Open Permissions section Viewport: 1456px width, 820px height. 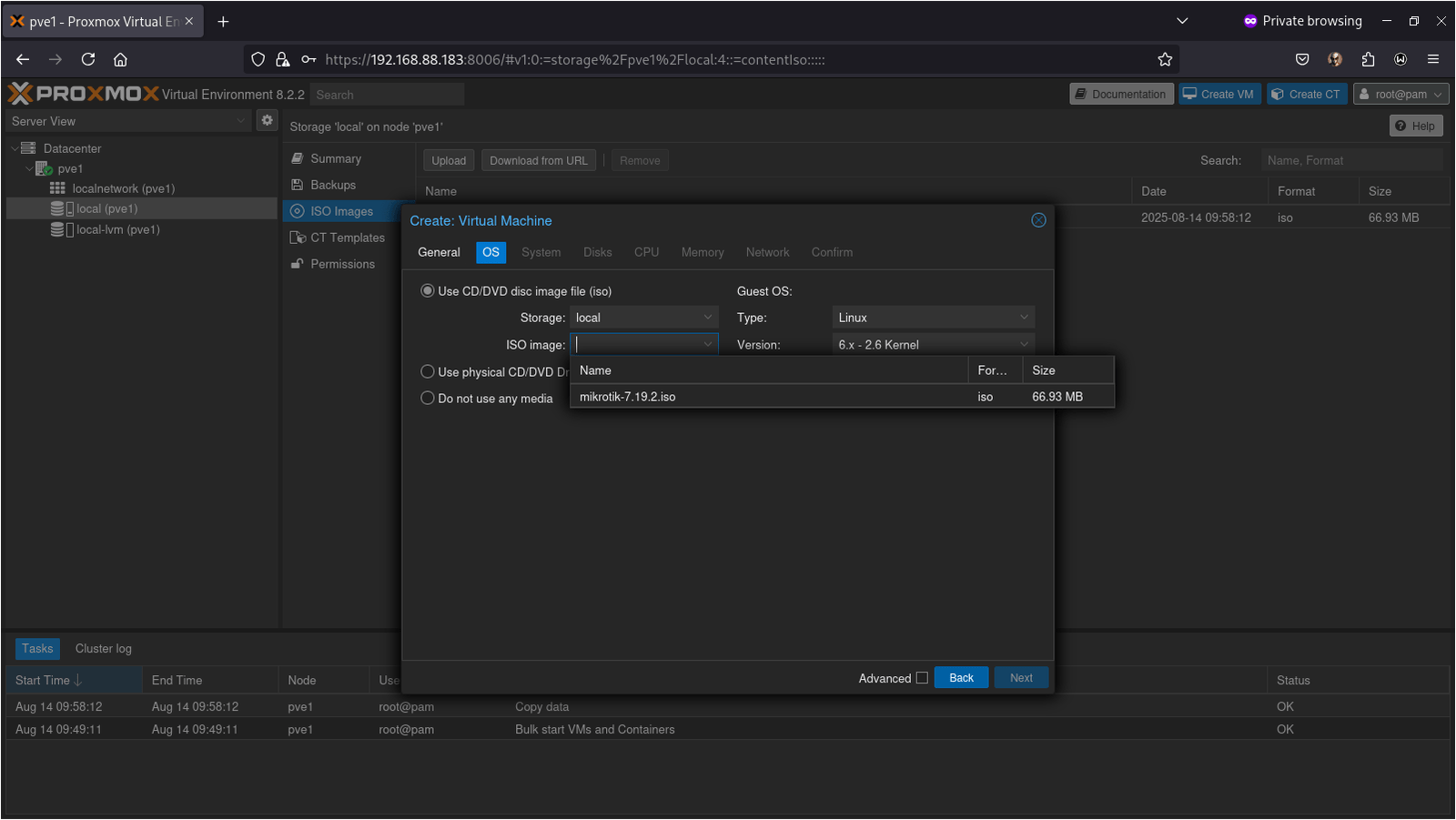342,264
